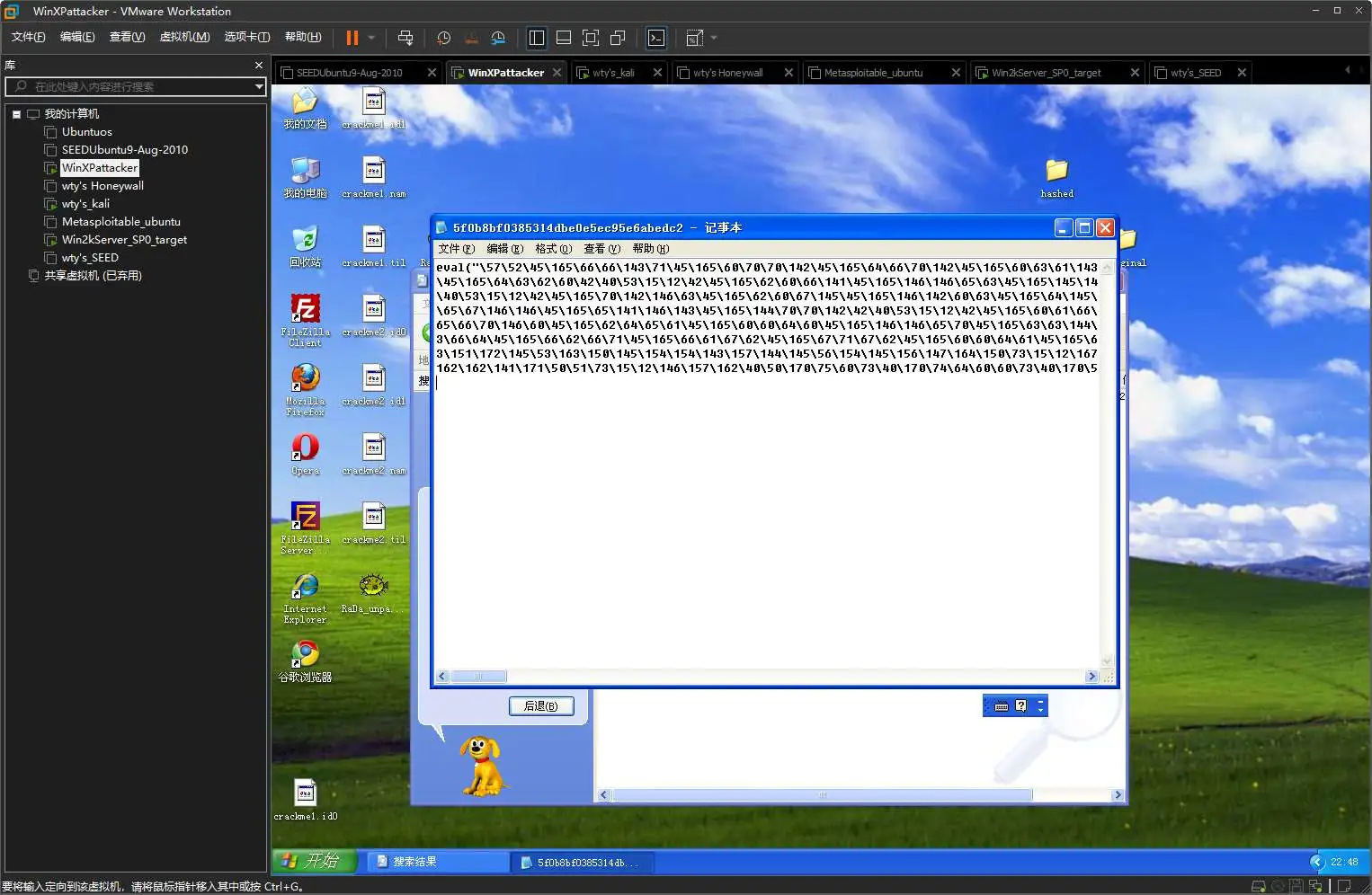Collapse the 我的计算机 tree node
The width and height of the screenshot is (1372, 895).
(x=16, y=114)
